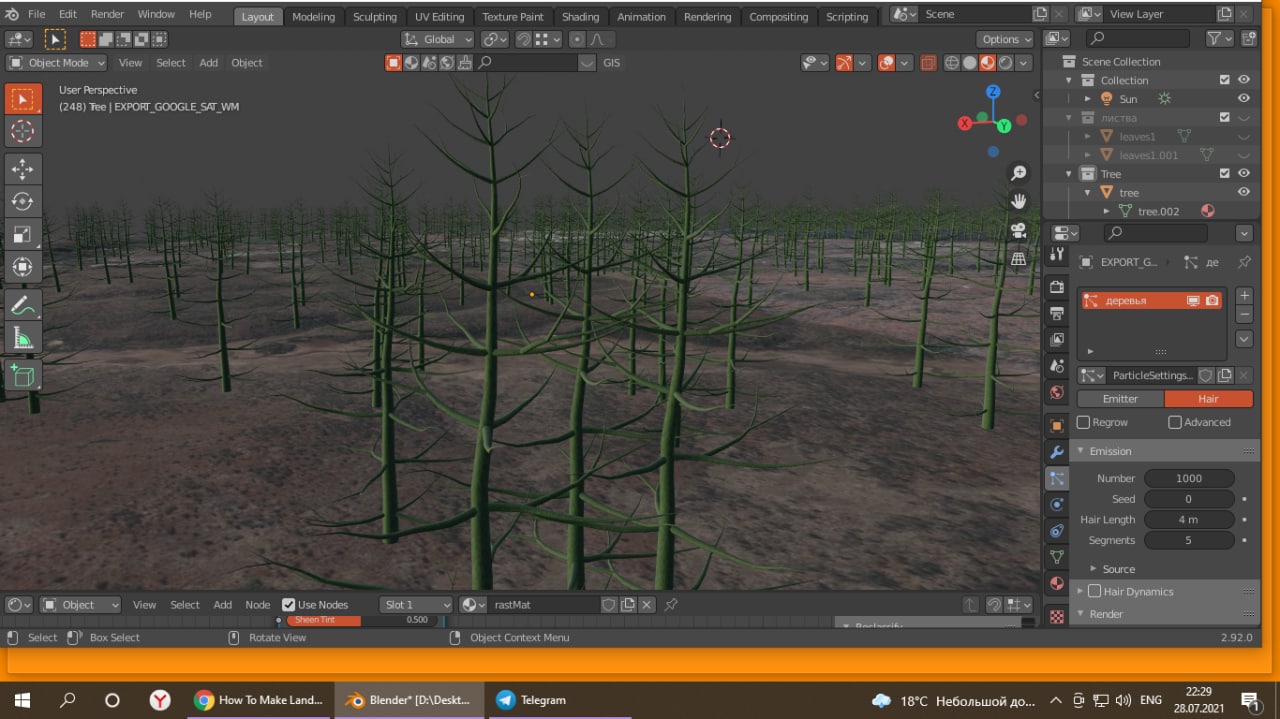This screenshot has width=1280, height=719.
Task: Enable the Advanced checkbox
Action: click(x=1175, y=422)
